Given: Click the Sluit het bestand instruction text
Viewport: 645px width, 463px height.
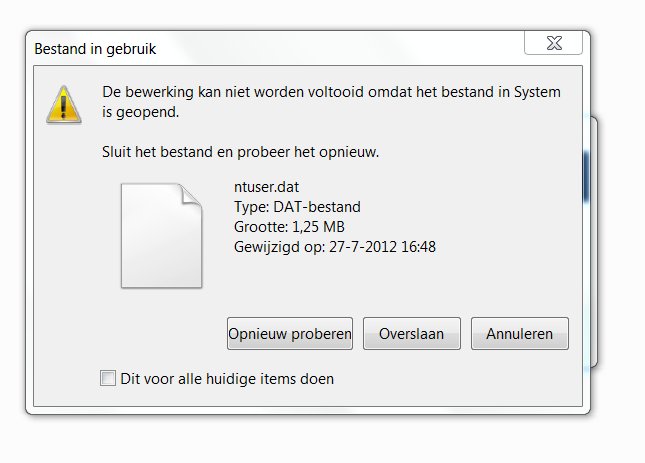Looking at the screenshot, I should coord(240,152).
